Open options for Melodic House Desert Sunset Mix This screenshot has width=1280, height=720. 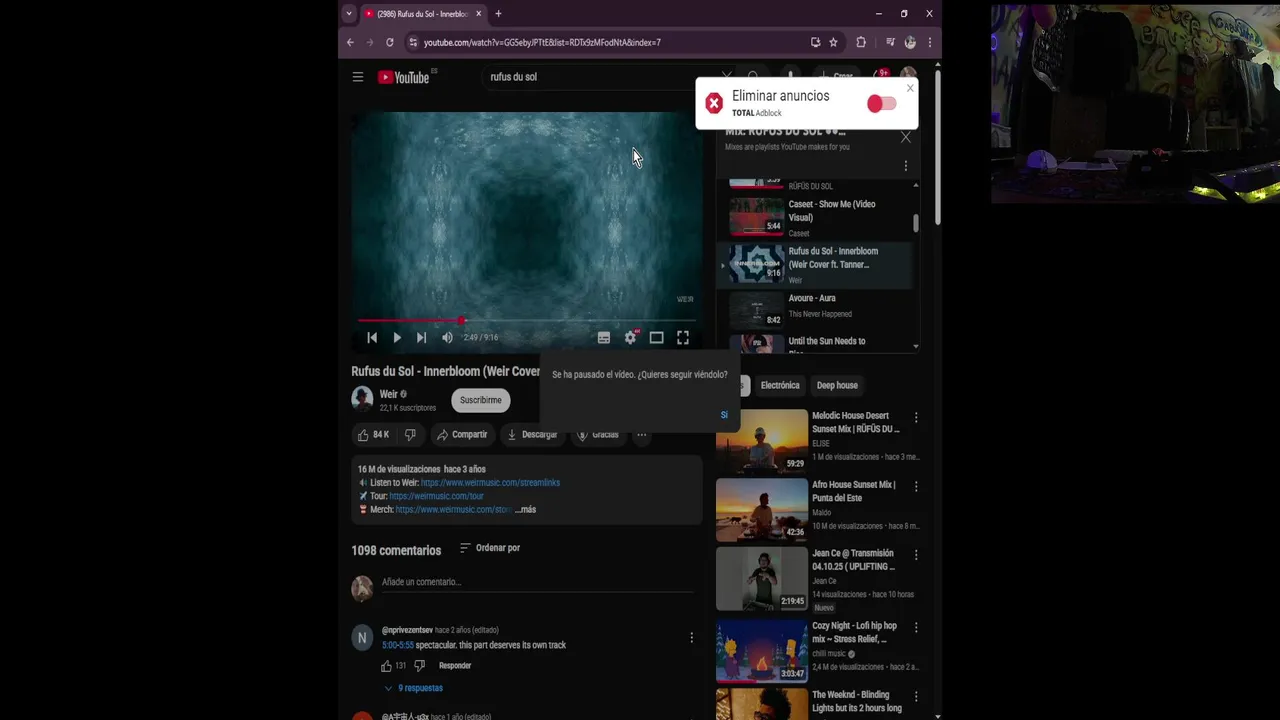(x=916, y=417)
